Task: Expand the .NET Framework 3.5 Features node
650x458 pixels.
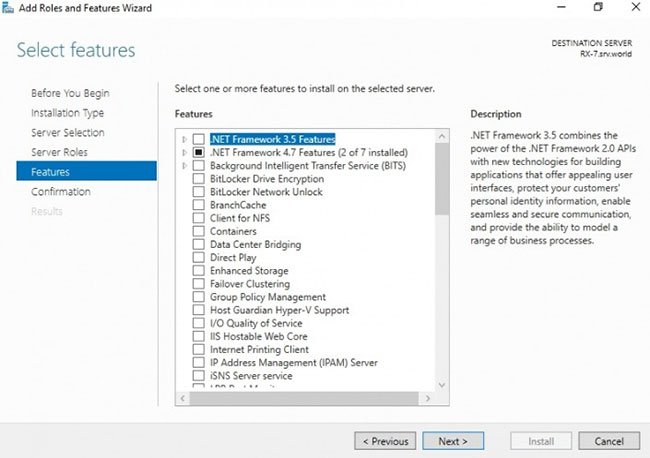Action: coord(184,139)
